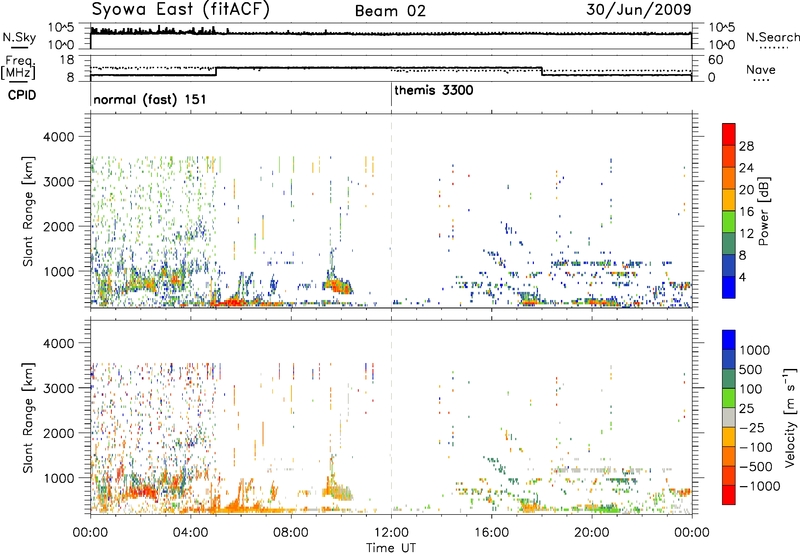Pick the red top segment of the Power color bar
The height and width of the screenshot is (554, 800).
(x=729, y=134)
